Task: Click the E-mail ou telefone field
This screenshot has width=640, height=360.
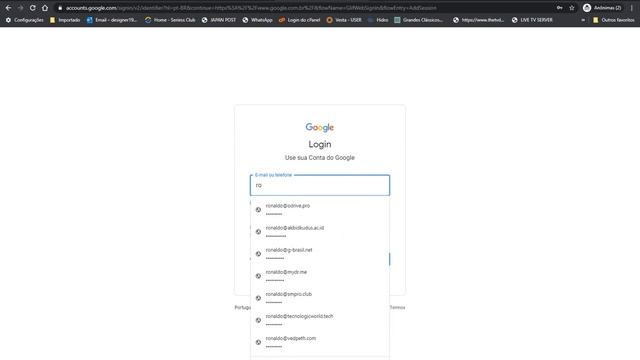Action: 320,185
